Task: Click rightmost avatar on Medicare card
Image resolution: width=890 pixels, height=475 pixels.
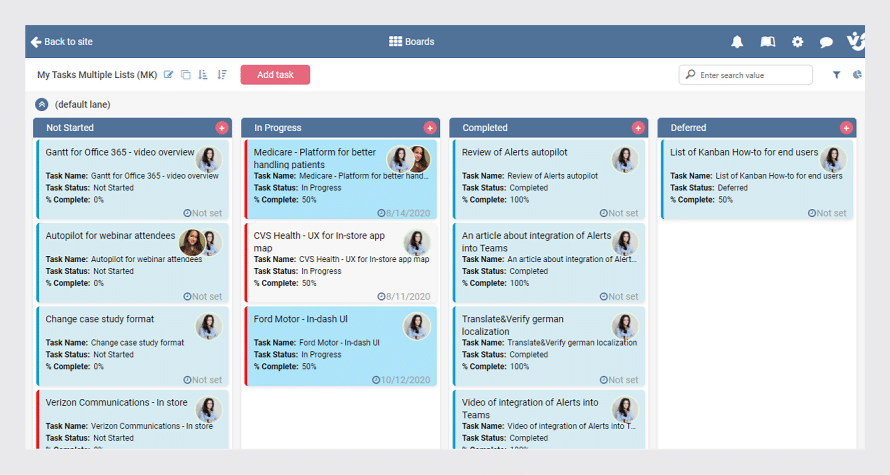Action: (419, 159)
